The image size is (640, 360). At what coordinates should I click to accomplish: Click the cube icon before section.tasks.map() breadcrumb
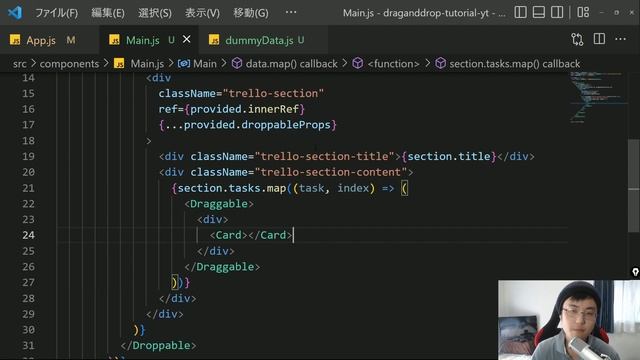coord(440,63)
